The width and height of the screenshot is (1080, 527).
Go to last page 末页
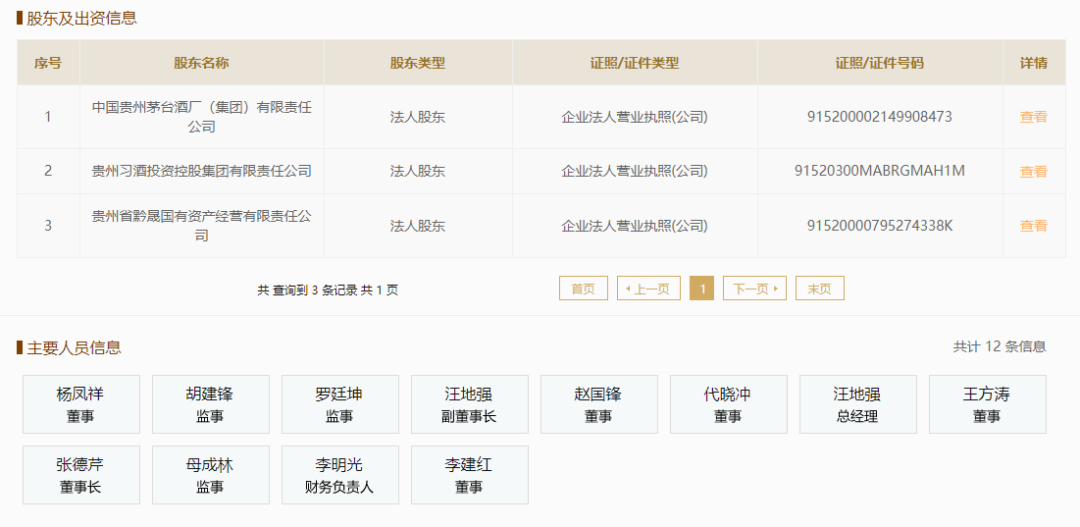tap(820, 289)
